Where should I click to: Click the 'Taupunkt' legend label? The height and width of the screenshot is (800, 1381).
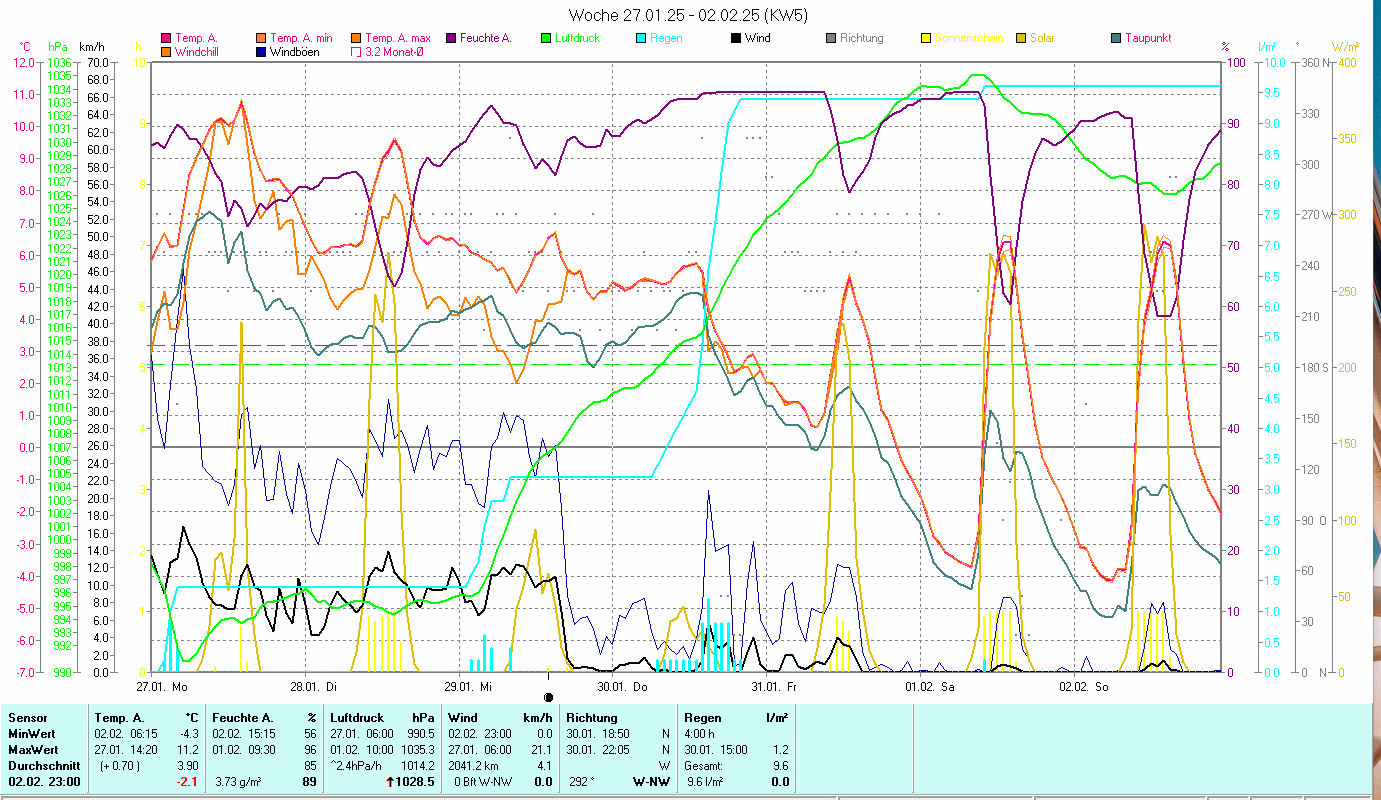point(1148,38)
